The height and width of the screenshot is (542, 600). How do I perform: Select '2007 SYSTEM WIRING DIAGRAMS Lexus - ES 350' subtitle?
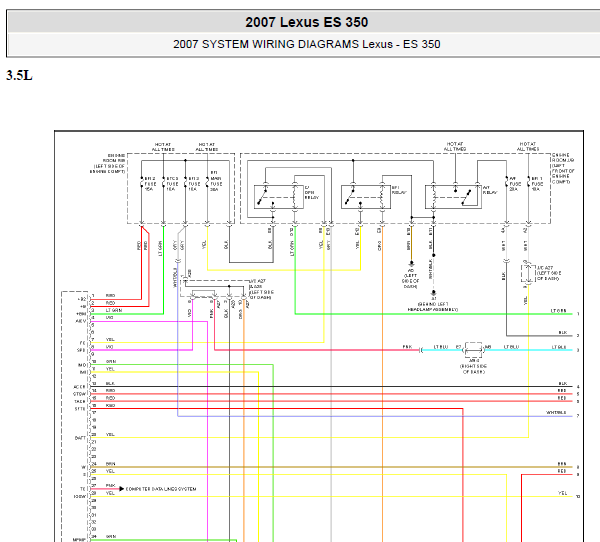tap(307, 44)
